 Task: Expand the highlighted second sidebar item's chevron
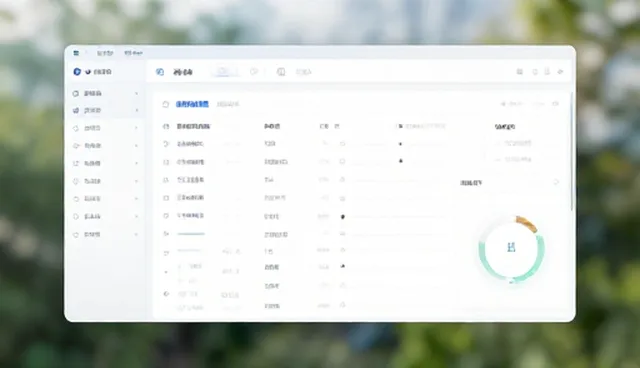pos(136,111)
